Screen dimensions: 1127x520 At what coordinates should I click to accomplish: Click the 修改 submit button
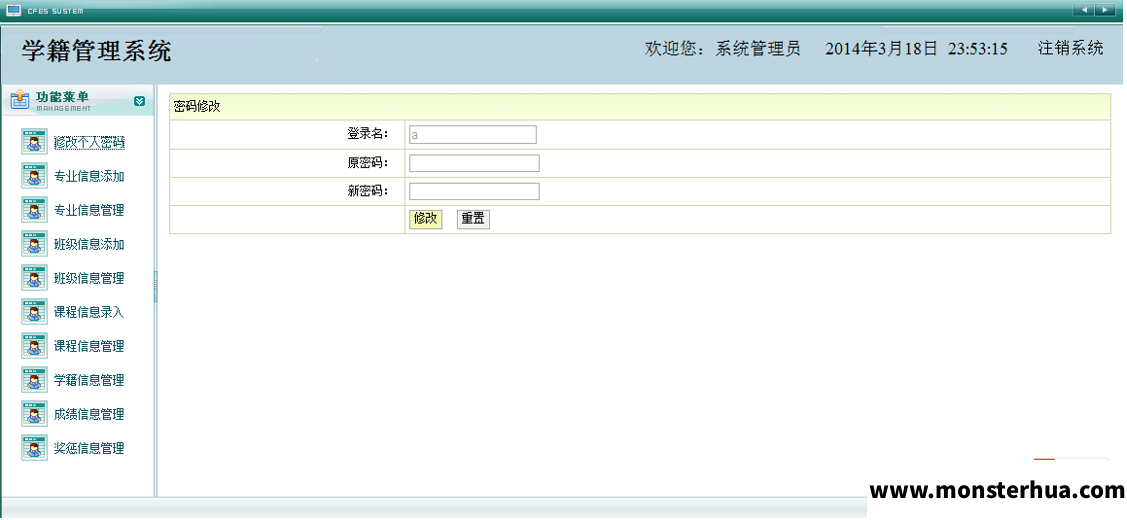426,219
